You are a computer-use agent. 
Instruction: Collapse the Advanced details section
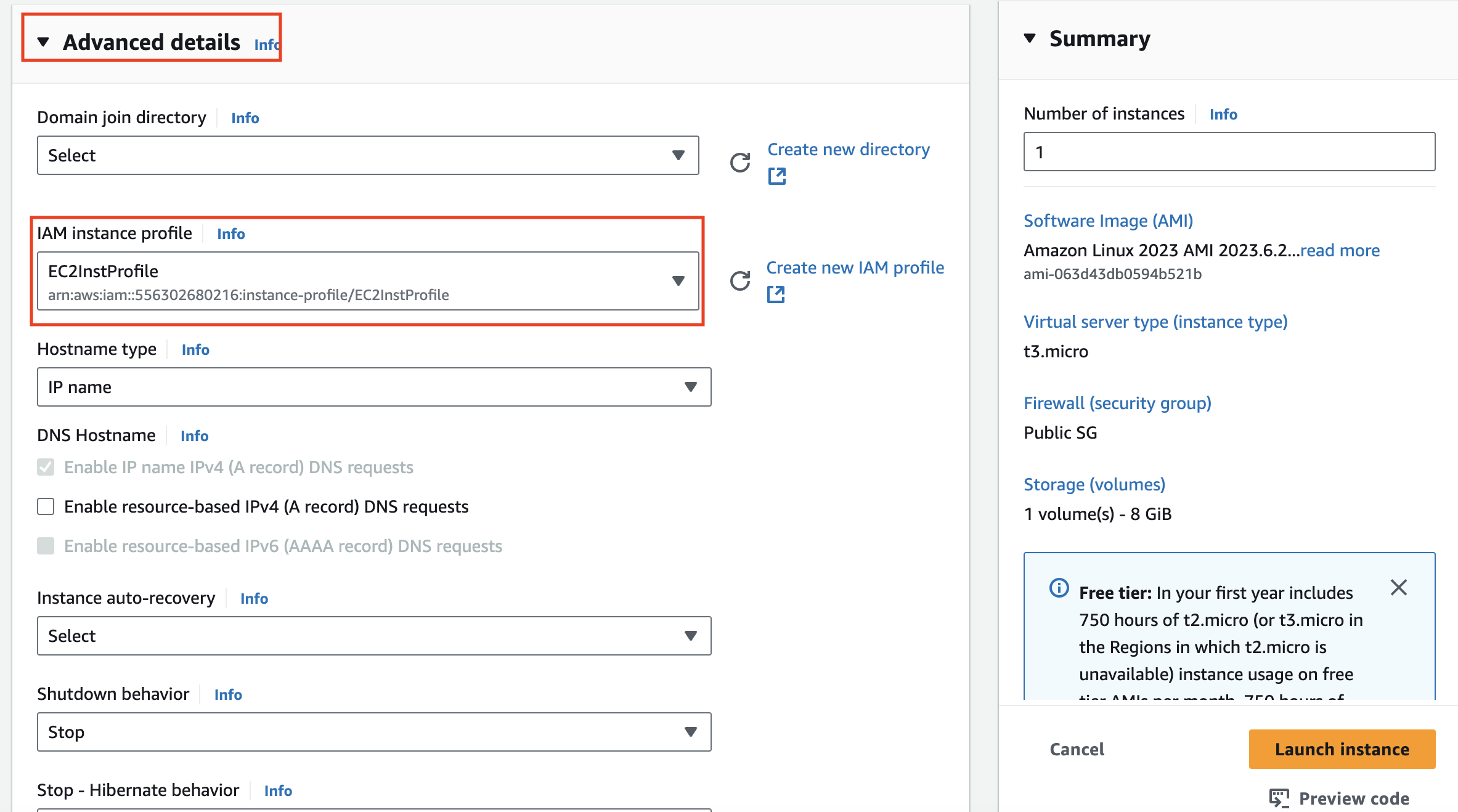click(x=43, y=42)
